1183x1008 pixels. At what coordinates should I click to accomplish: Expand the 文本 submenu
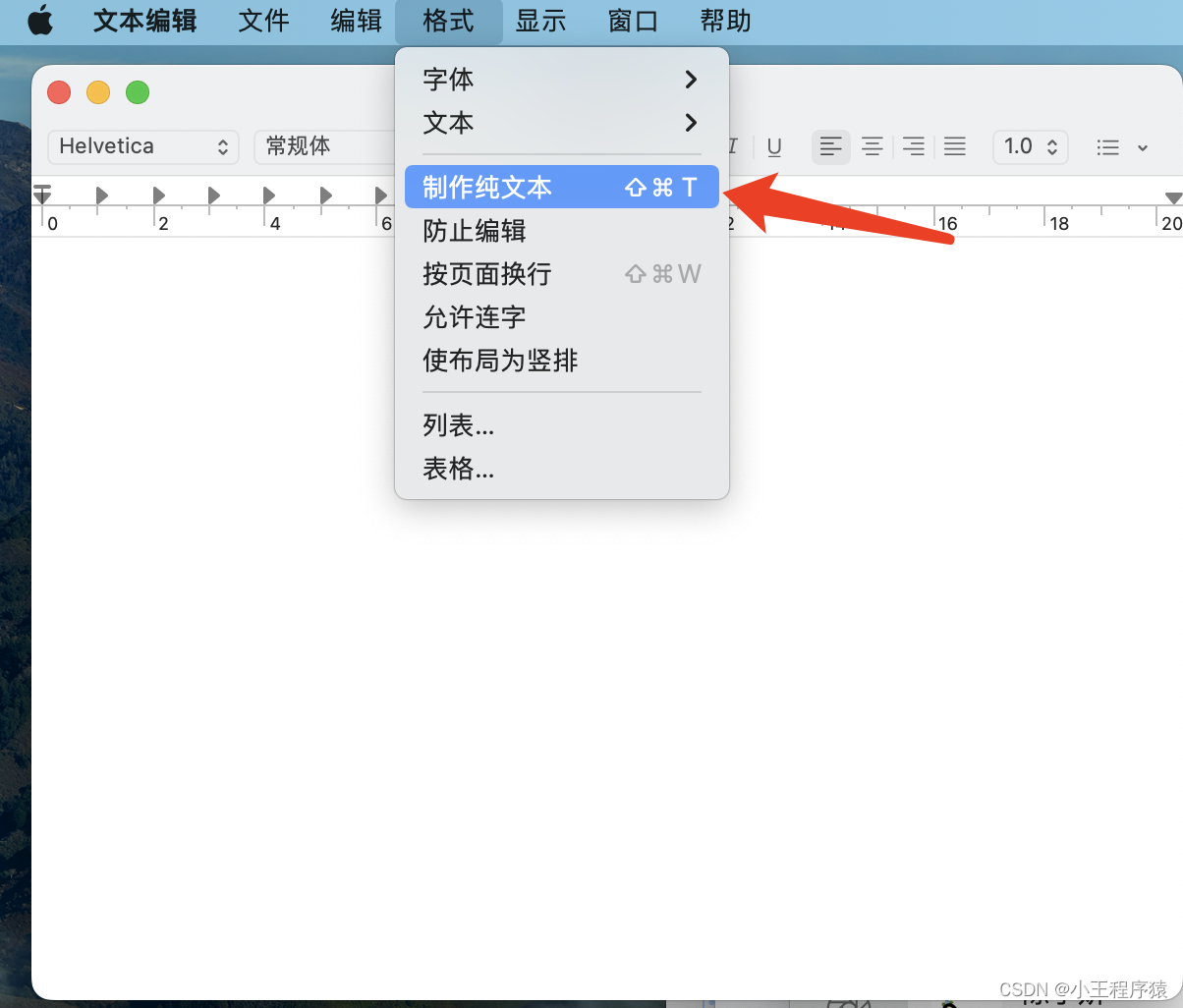pyautogui.click(x=561, y=123)
